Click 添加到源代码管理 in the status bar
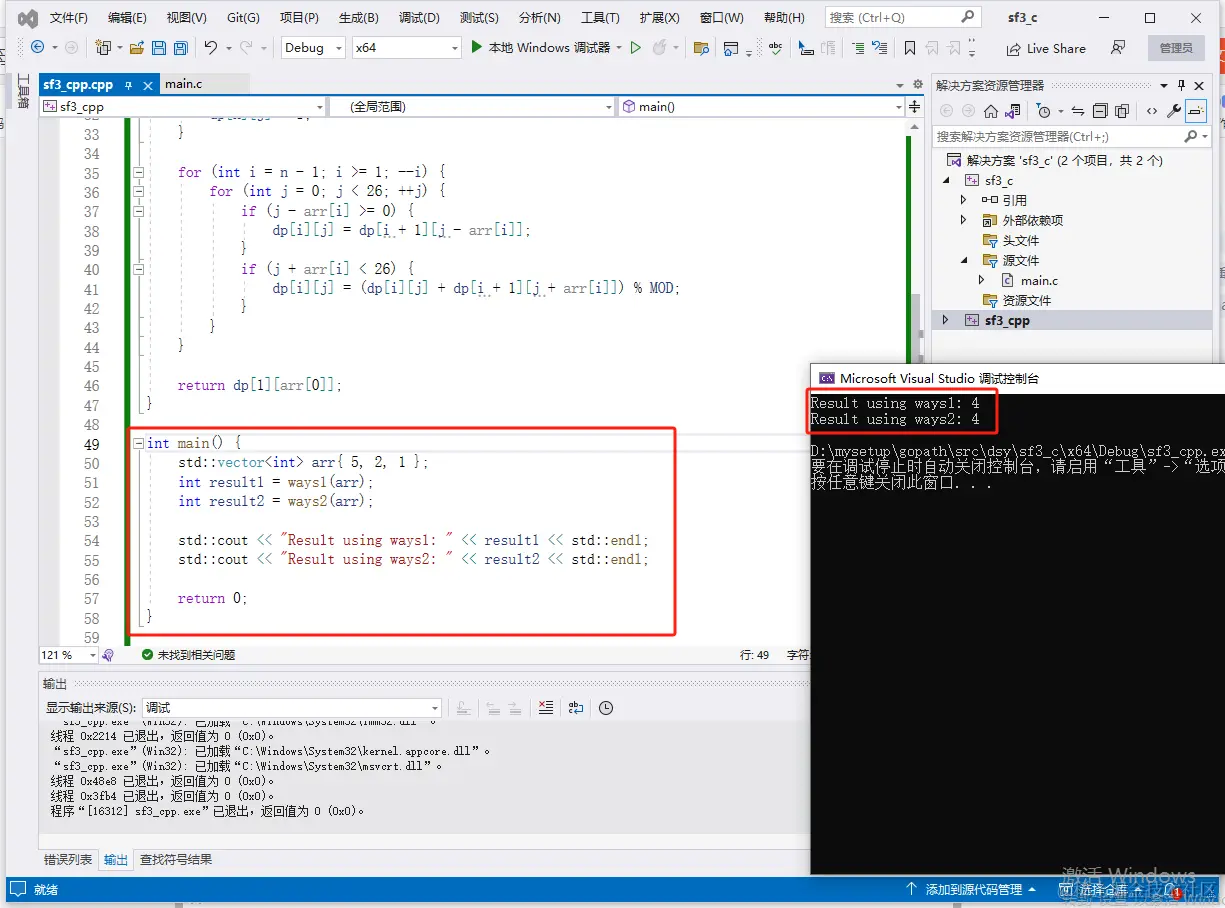 tap(971, 889)
